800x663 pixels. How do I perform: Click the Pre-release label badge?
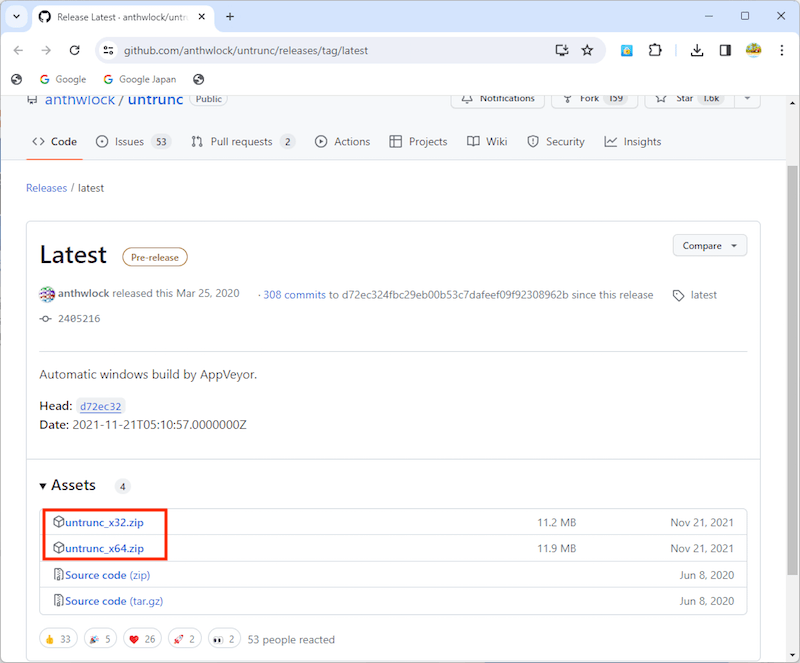(x=155, y=257)
